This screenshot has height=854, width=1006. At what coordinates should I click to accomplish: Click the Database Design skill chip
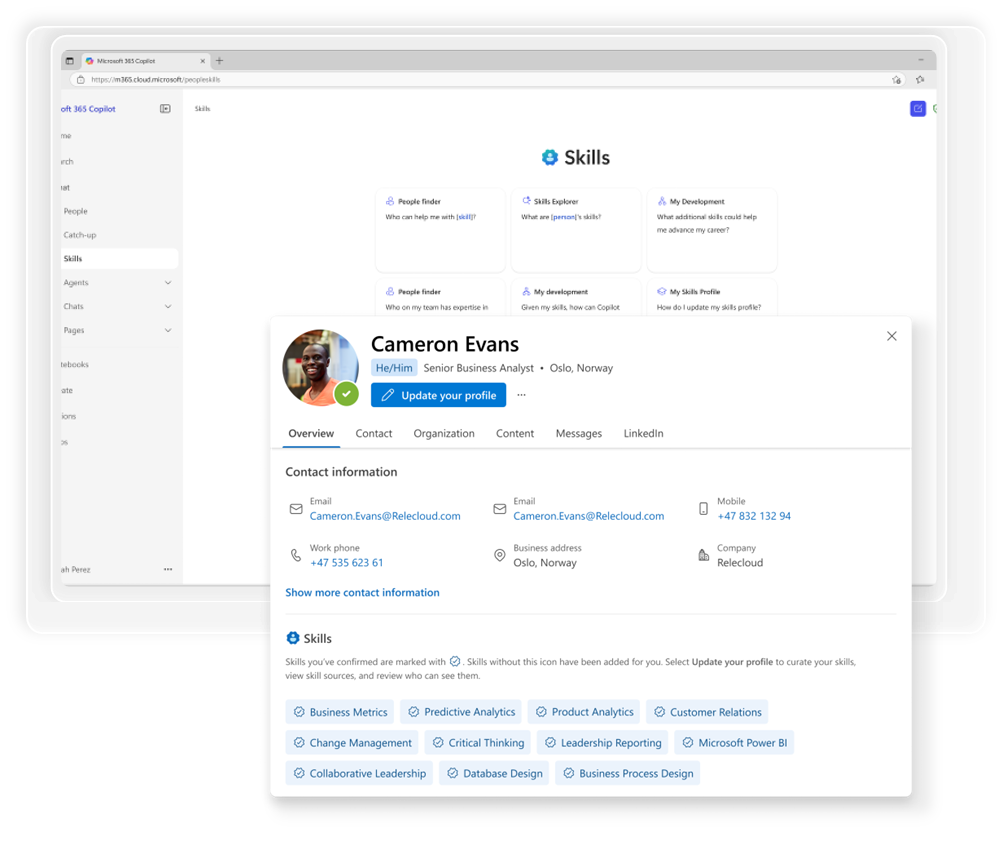tap(494, 774)
